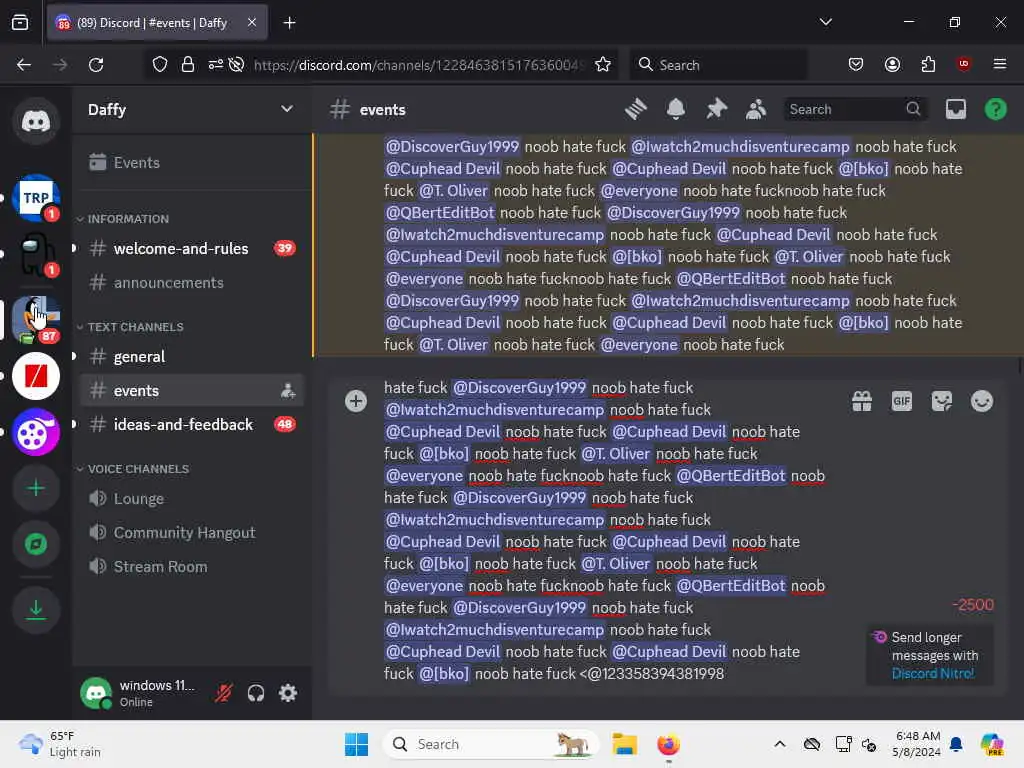
Task: Open the TRP server icon
Action: pos(36,197)
